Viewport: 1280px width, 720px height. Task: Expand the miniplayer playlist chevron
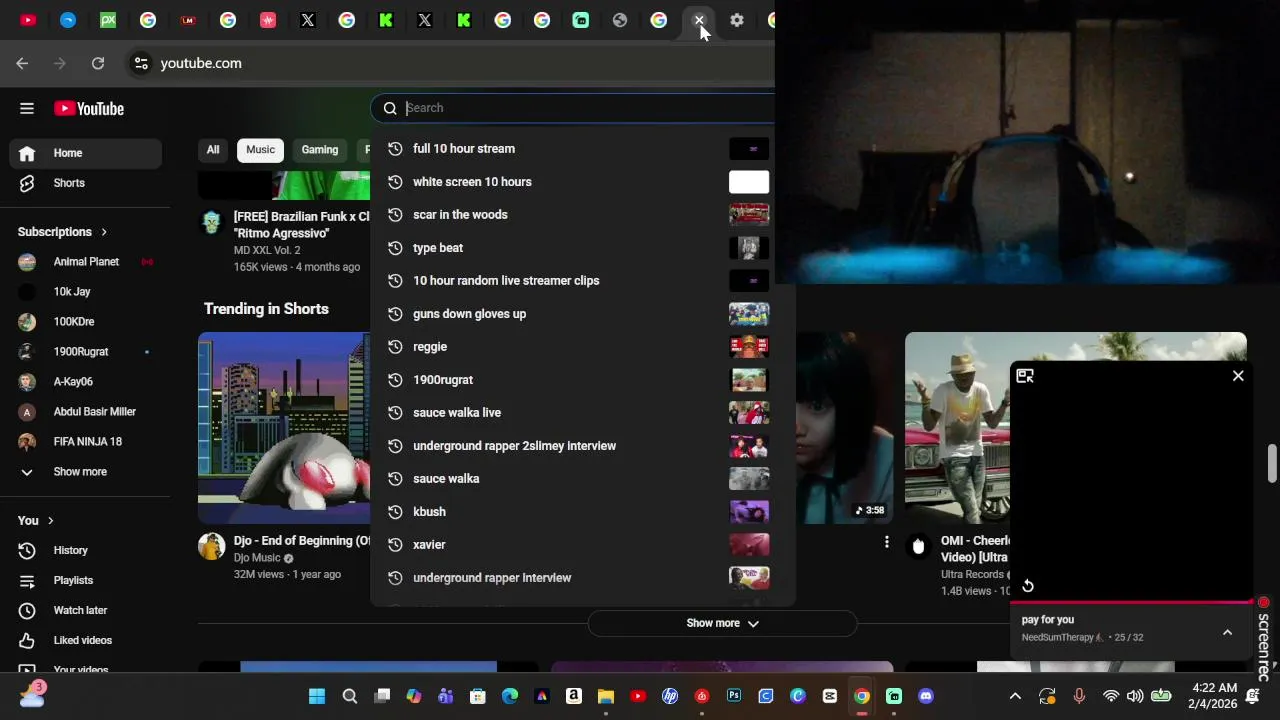[x=1227, y=632]
